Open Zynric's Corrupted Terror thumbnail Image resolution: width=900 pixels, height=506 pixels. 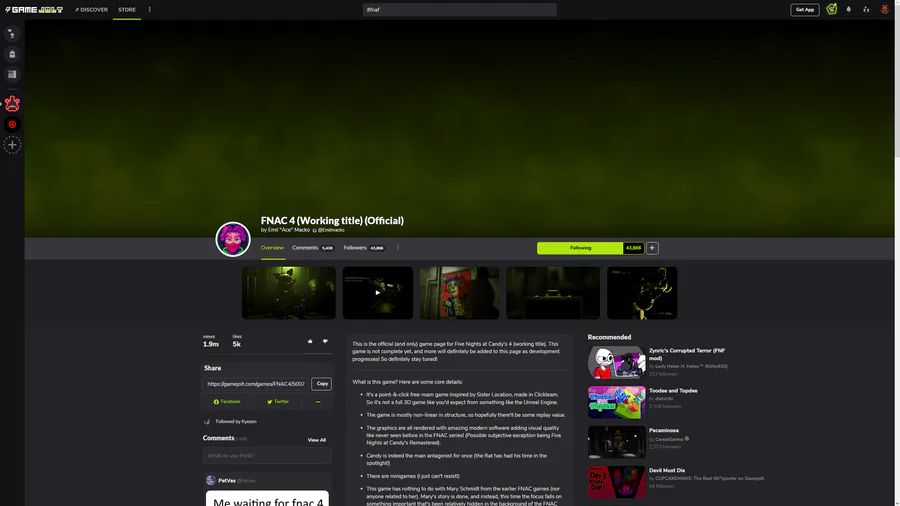pos(616,362)
